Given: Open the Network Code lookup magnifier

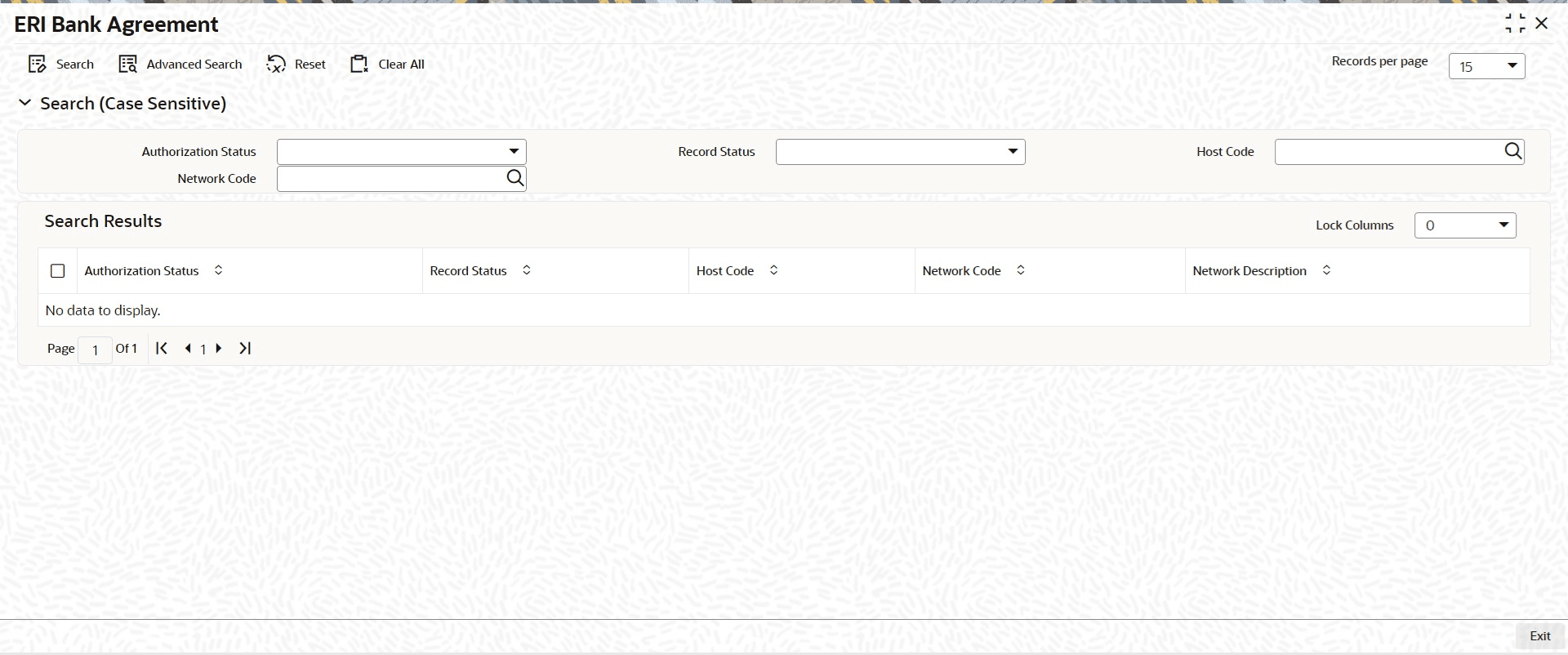Looking at the screenshot, I should (x=515, y=178).
